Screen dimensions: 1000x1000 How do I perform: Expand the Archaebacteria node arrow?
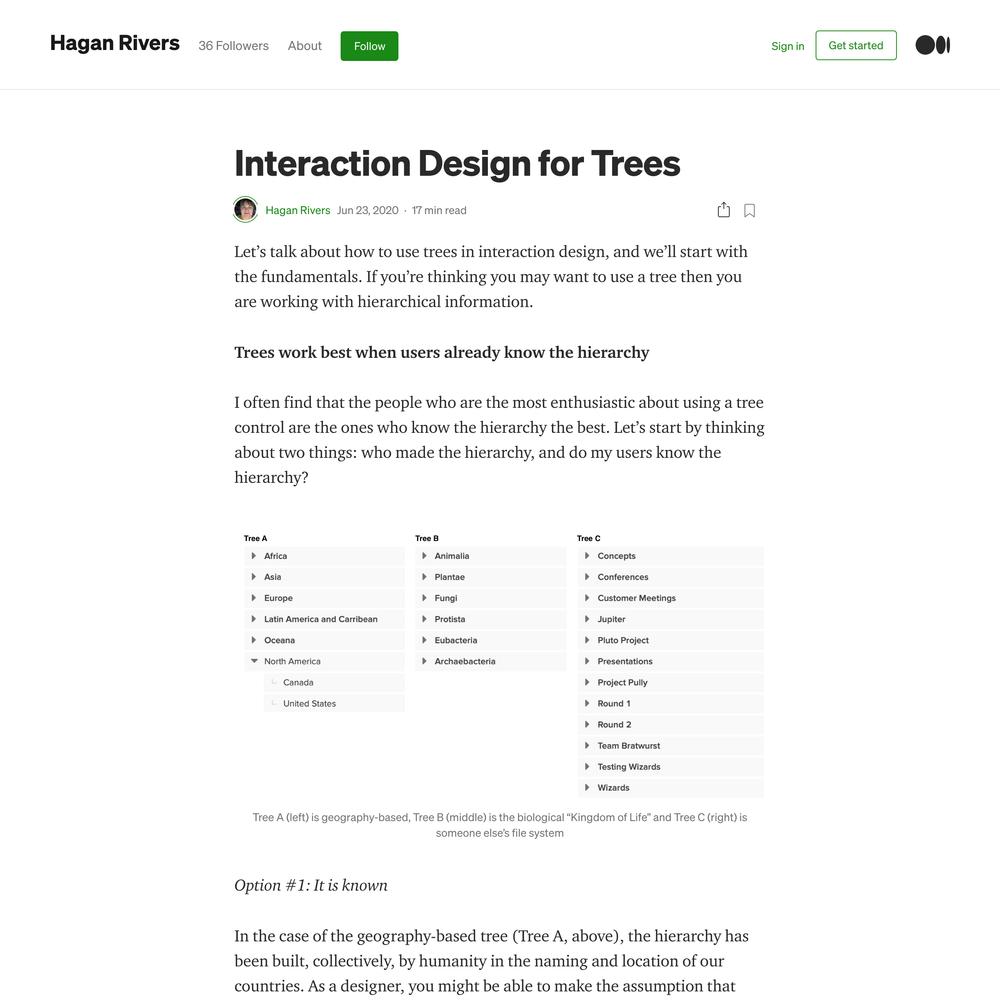pos(424,661)
